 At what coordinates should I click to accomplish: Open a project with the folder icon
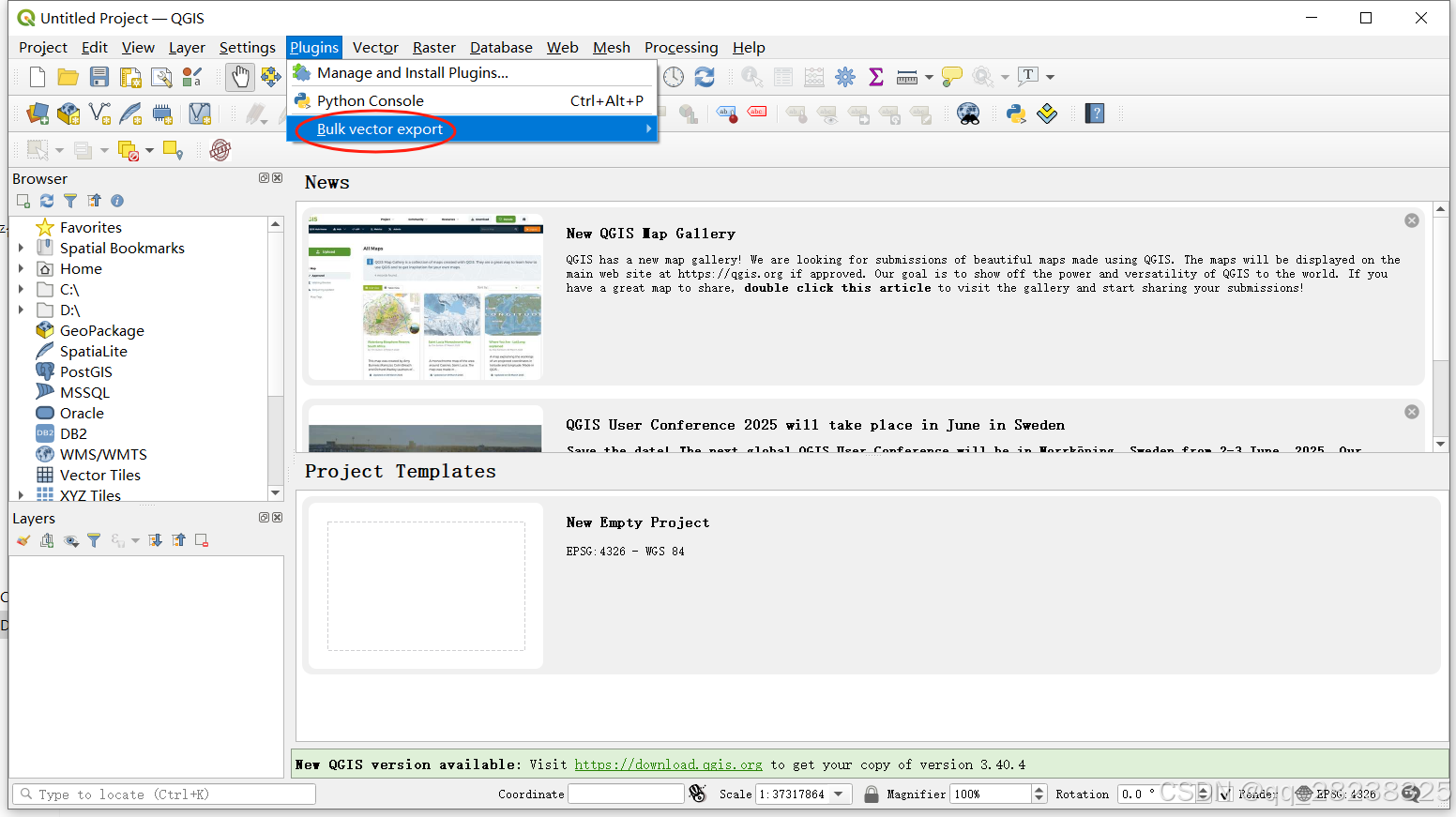pos(68,77)
